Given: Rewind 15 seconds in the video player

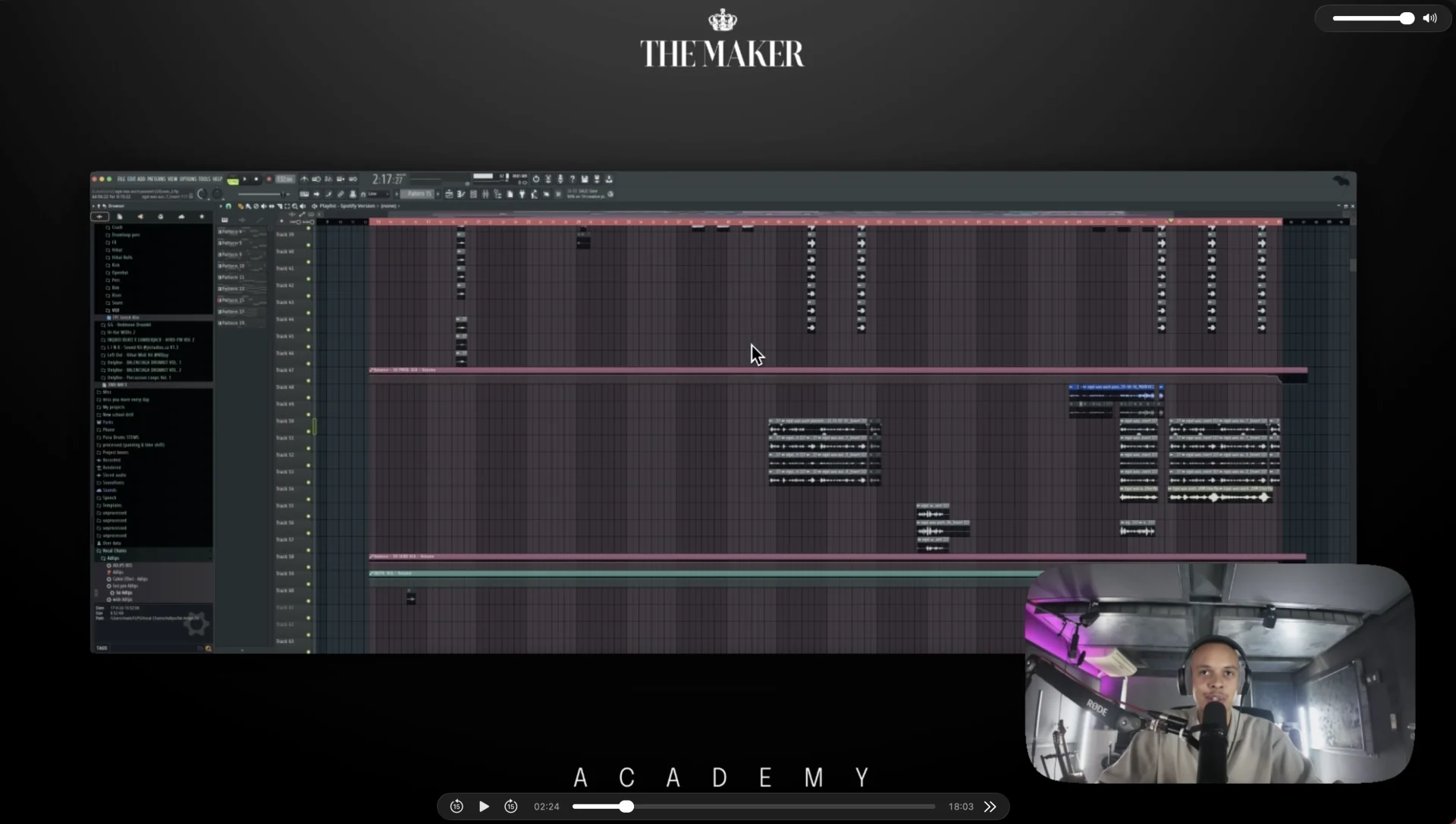Looking at the screenshot, I should [x=457, y=807].
